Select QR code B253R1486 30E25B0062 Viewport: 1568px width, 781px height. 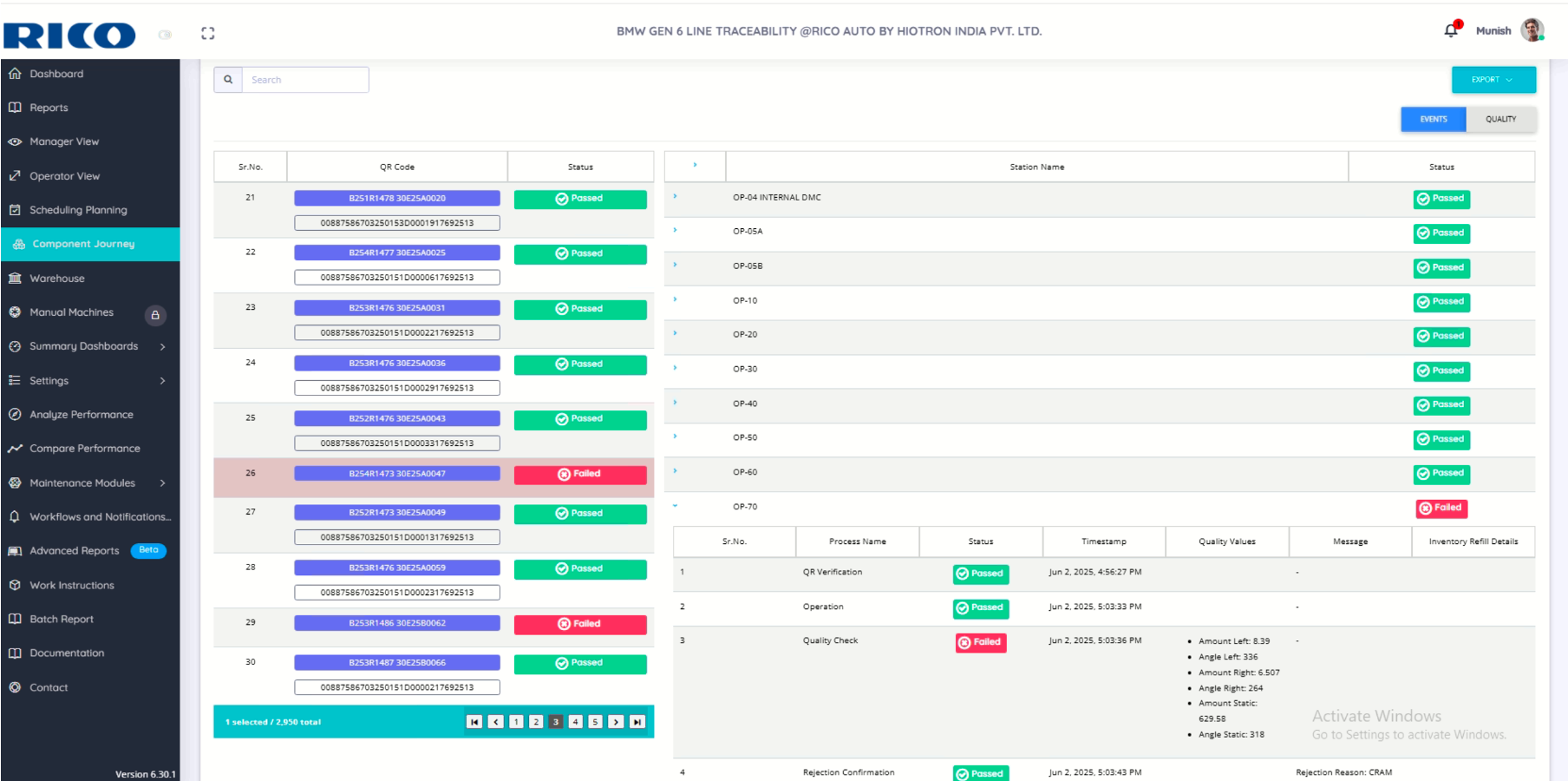click(x=397, y=623)
